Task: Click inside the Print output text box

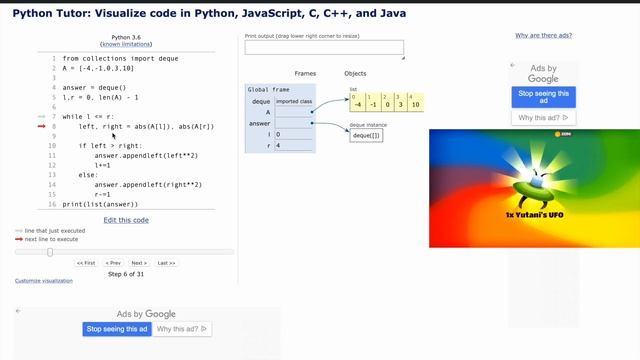Action: coord(324,47)
